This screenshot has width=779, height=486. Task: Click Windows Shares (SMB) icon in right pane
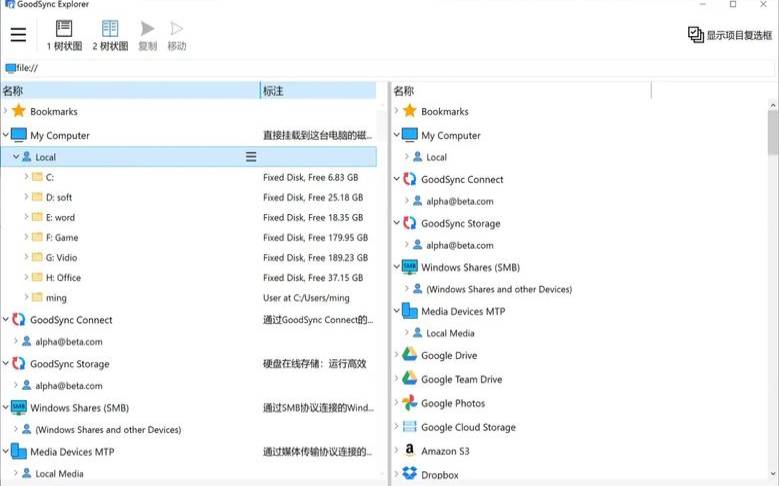pos(410,267)
